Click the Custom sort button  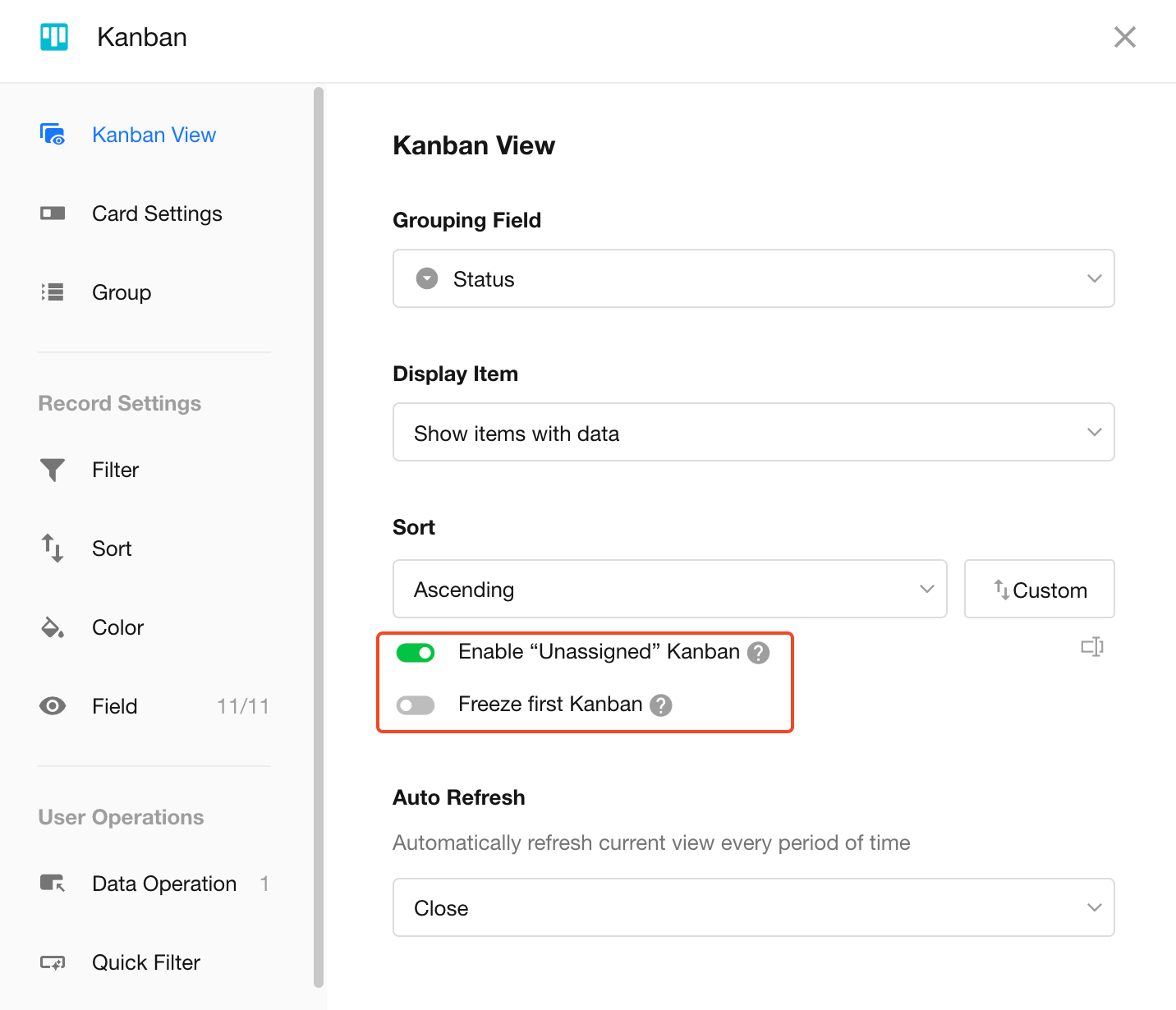click(x=1039, y=590)
